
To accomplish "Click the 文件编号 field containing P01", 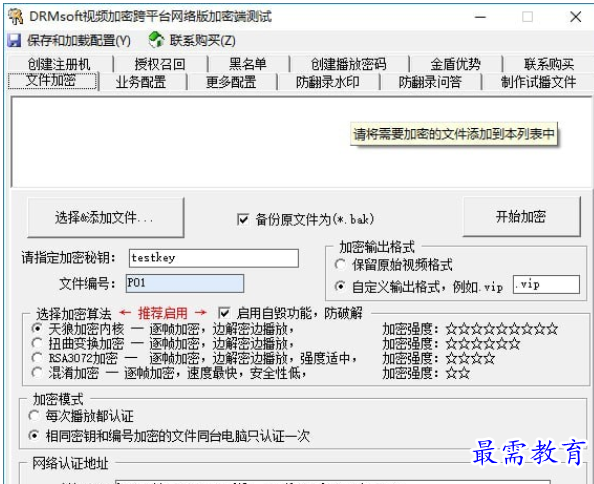I will tap(184, 283).
